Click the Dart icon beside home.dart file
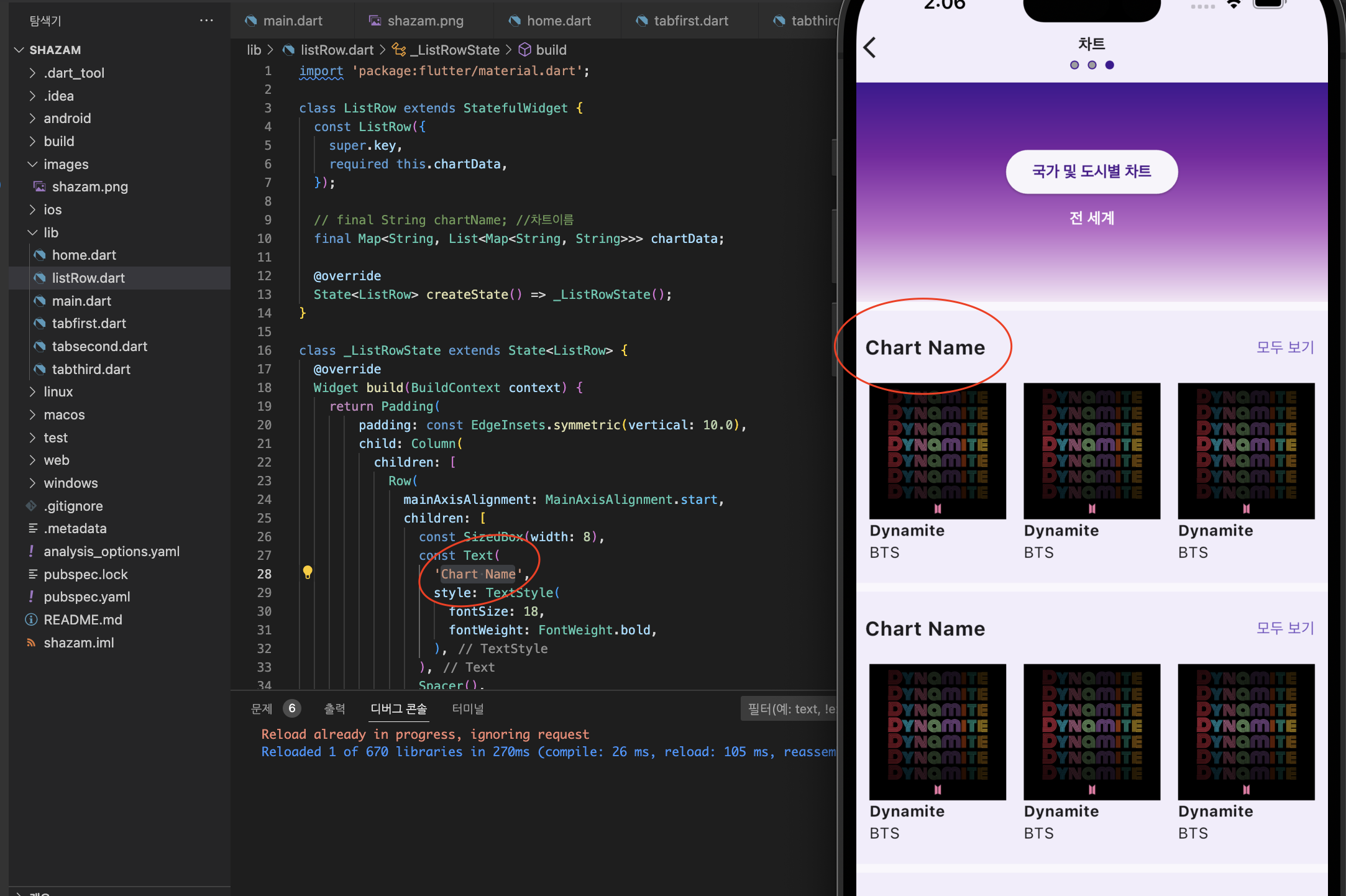1346x896 pixels. click(40, 255)
